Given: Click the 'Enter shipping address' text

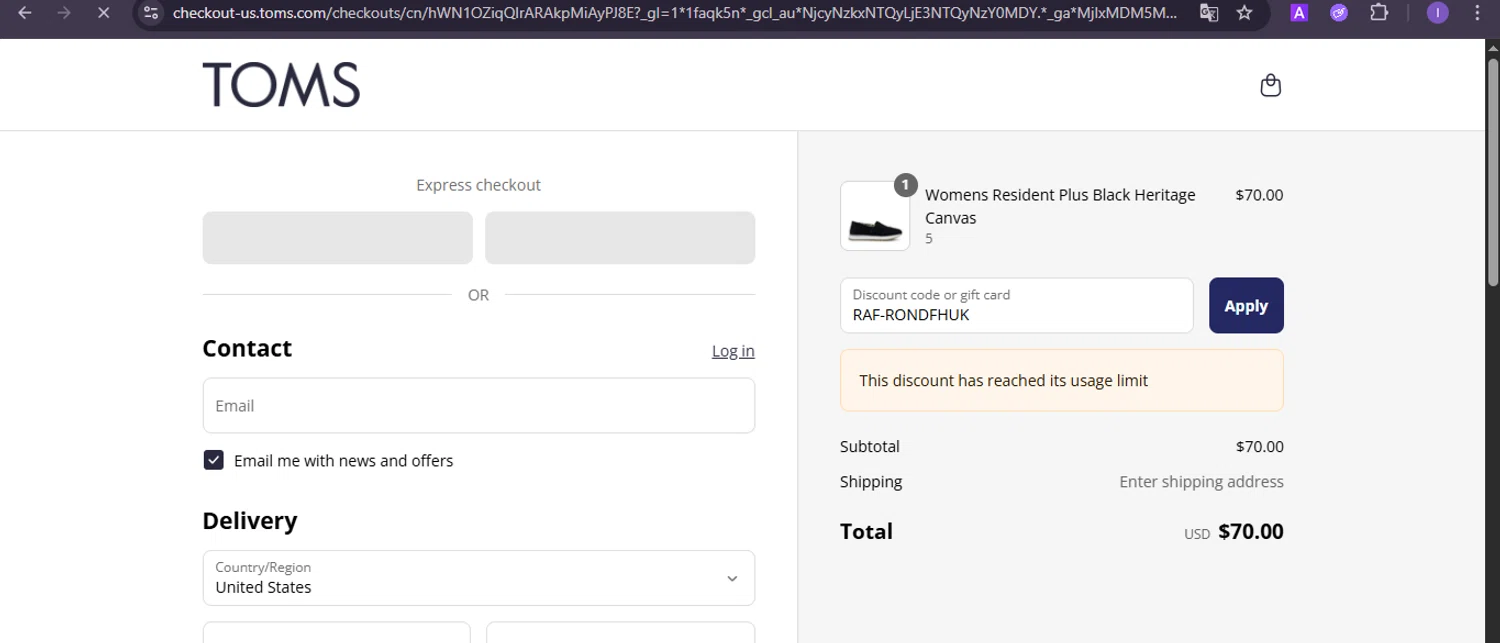Looking at the screenshot, I should point(1201,482).
